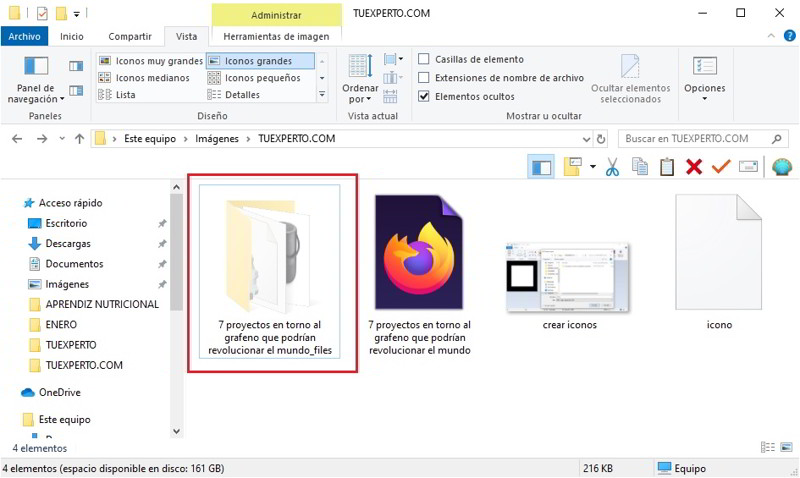Click the red X delete icon
This screenshot has width=800, height=478.
[693, 167]
